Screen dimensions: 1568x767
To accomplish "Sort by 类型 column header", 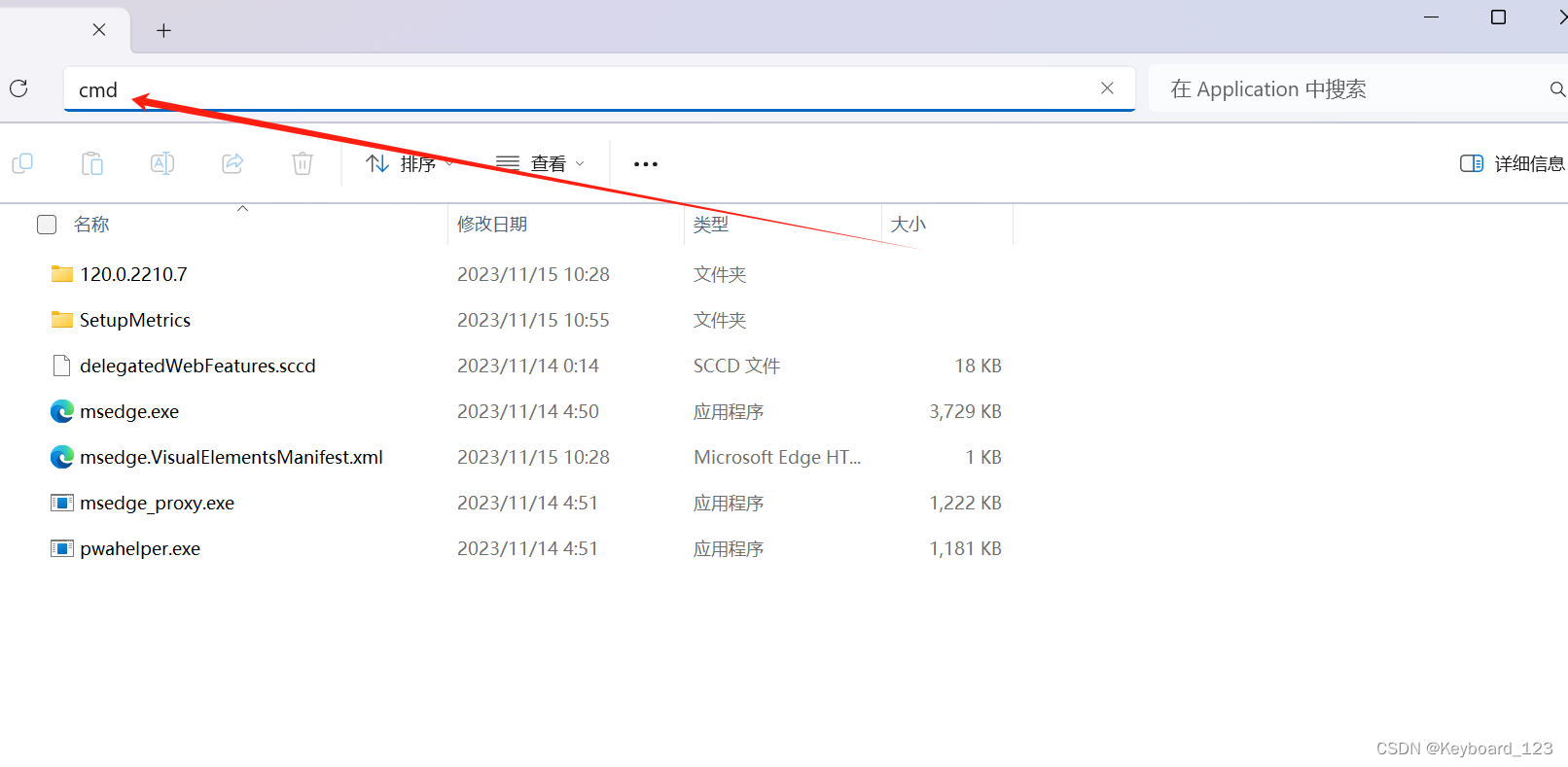I will 711,225.
